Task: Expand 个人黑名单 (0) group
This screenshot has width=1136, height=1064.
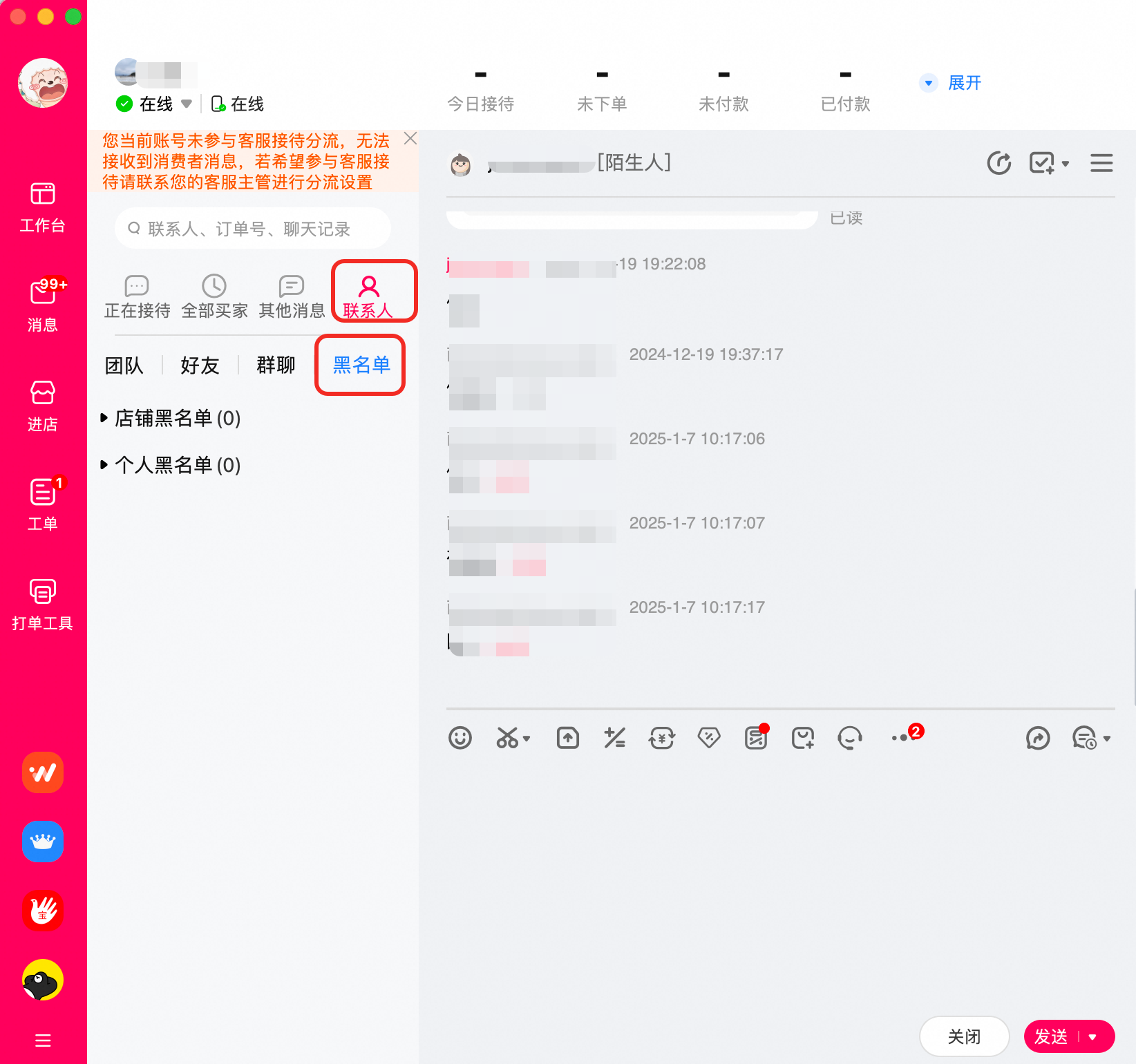Action: click(x=171, y=465)
